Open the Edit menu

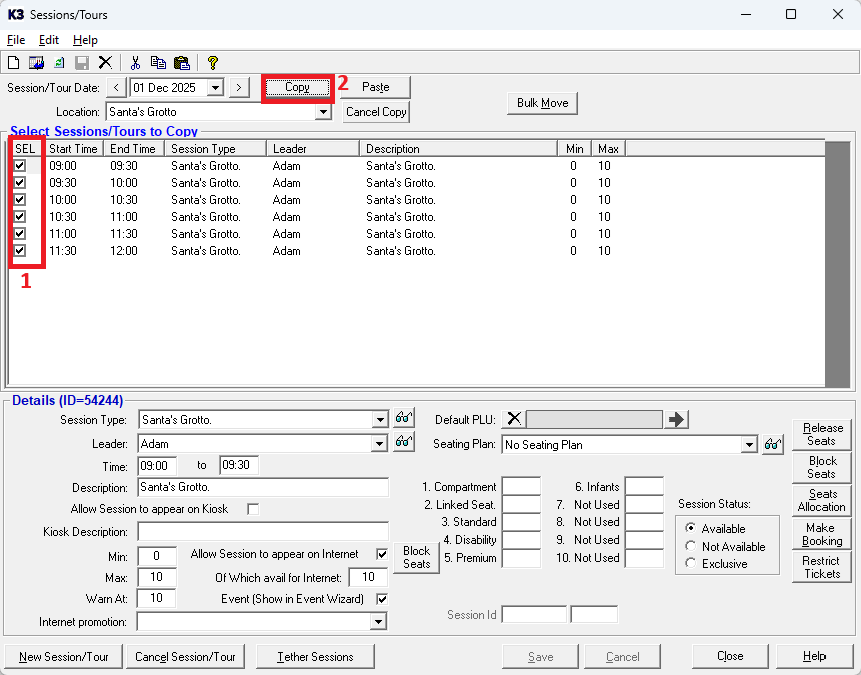[49, 40]
